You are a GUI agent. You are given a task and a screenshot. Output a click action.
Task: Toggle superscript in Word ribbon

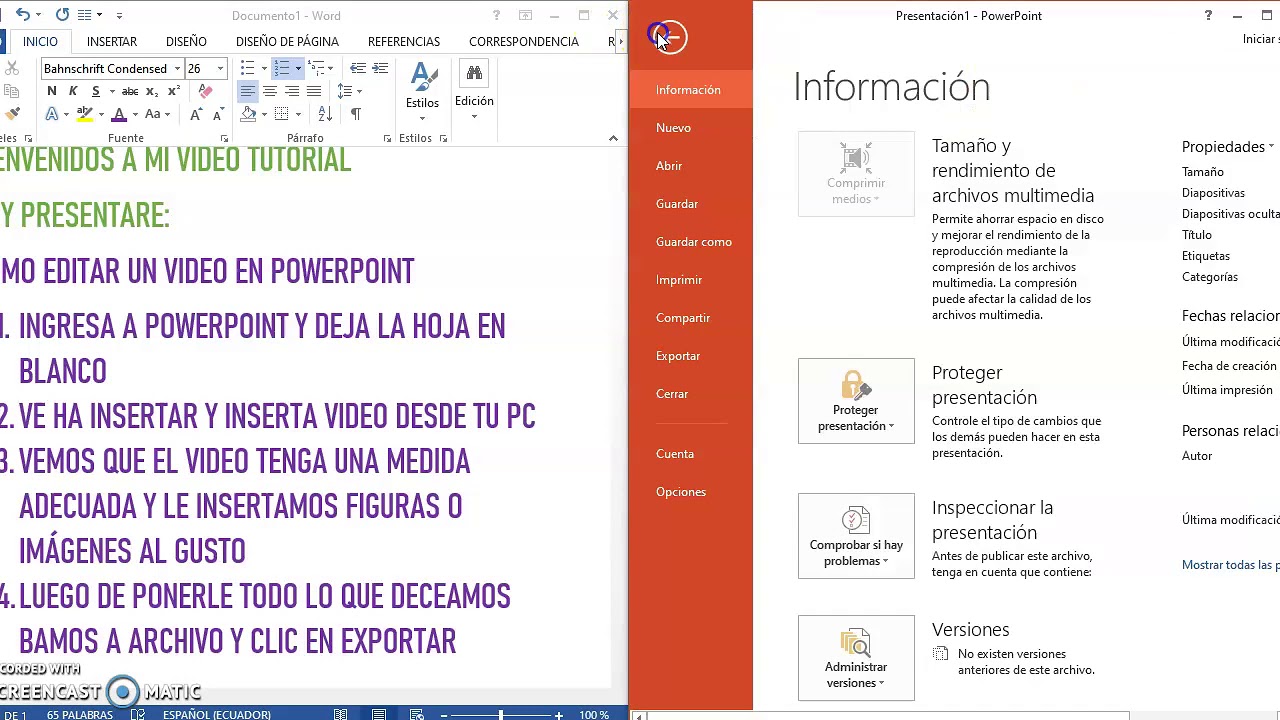[173, 91]
